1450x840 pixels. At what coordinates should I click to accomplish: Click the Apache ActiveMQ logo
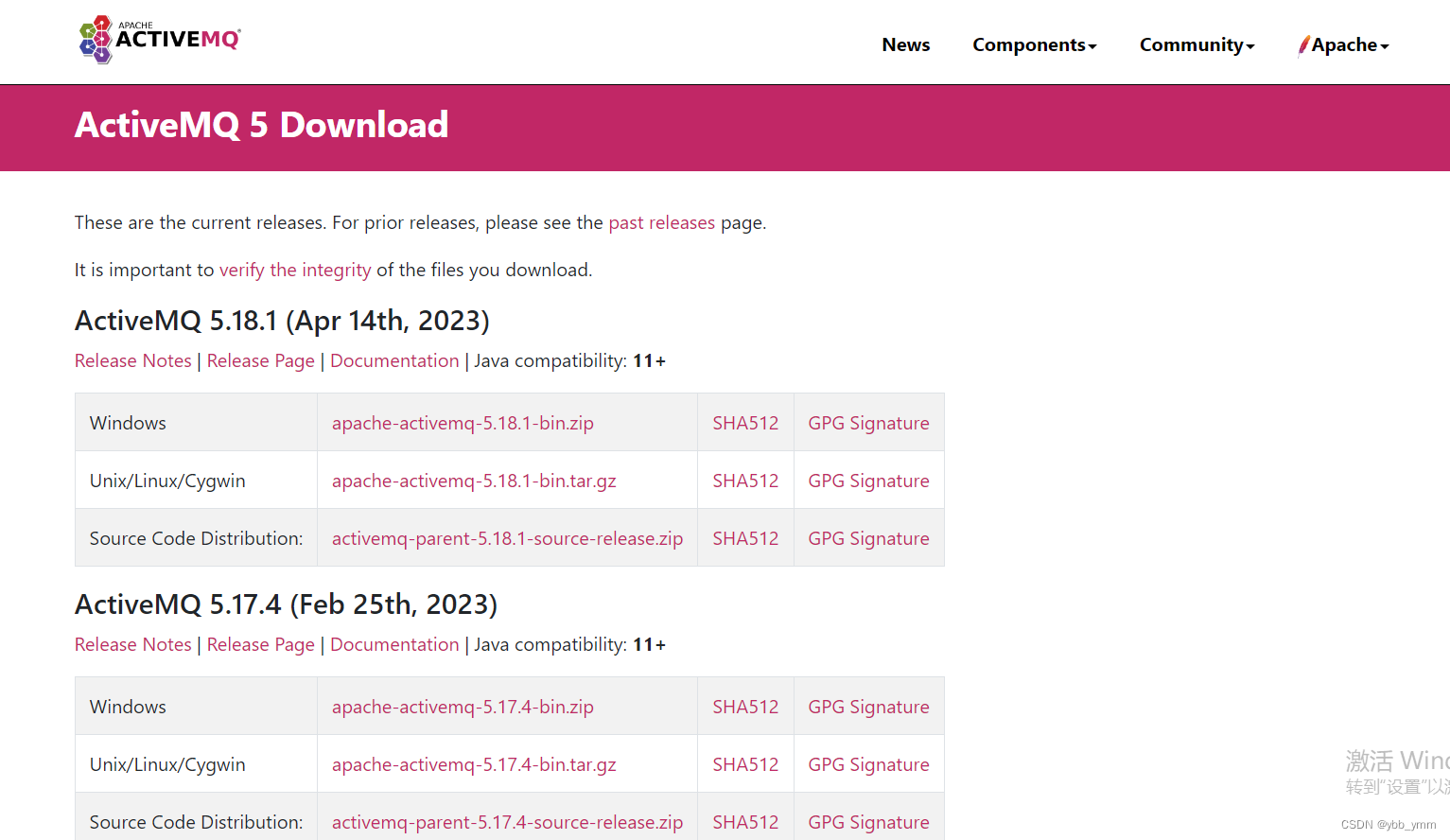point(160,40)
